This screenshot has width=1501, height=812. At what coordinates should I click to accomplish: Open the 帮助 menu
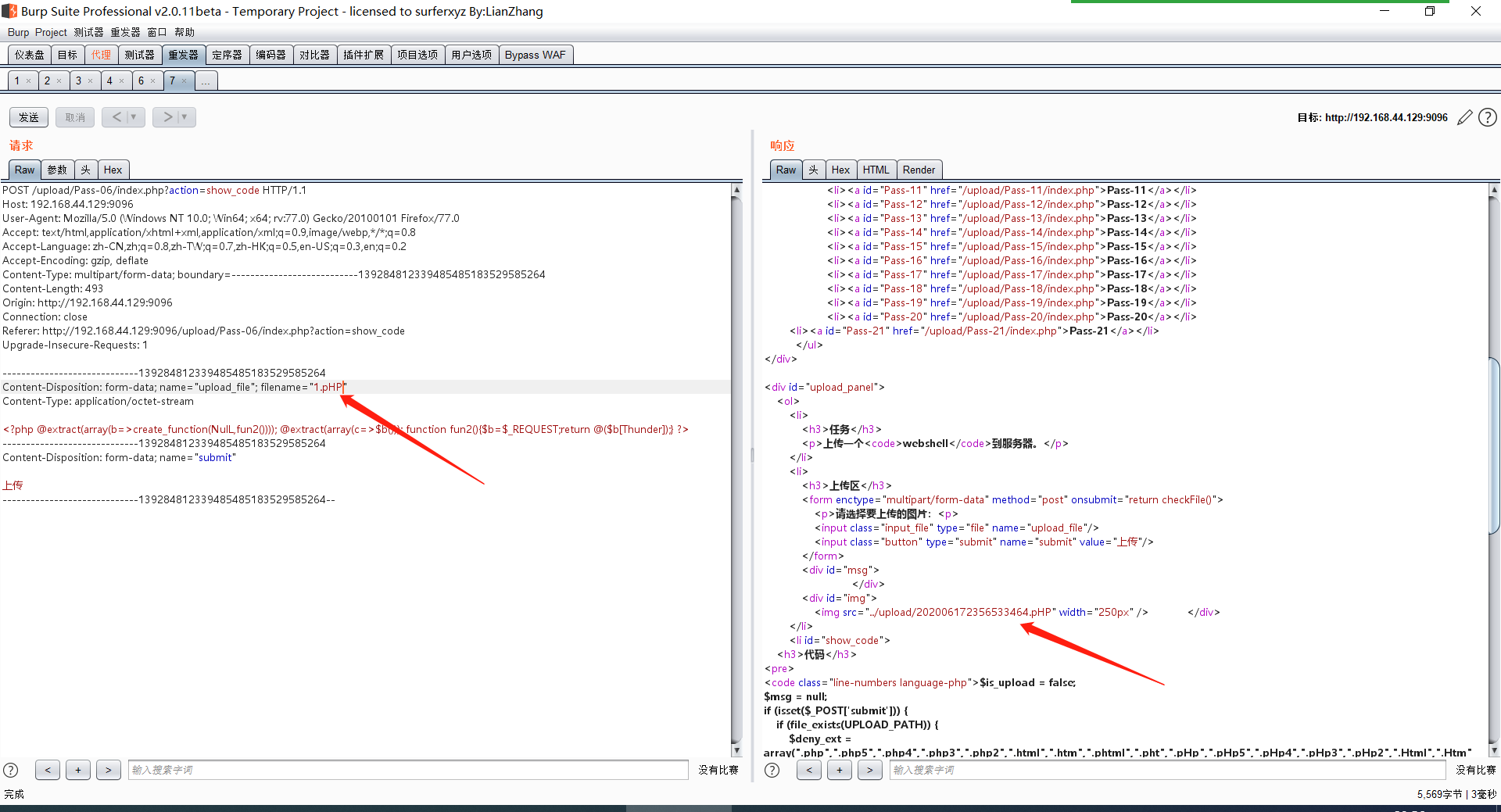[184, 32]
